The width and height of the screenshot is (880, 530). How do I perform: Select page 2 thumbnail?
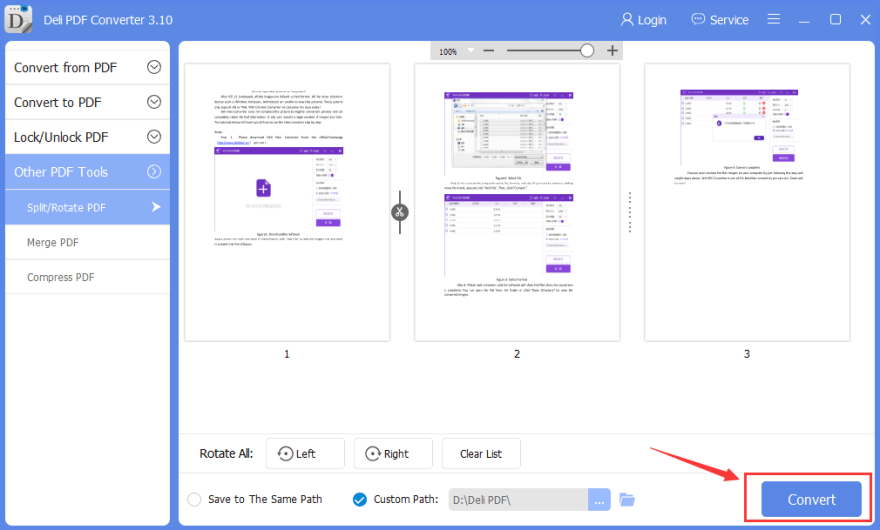pos(517,202)
